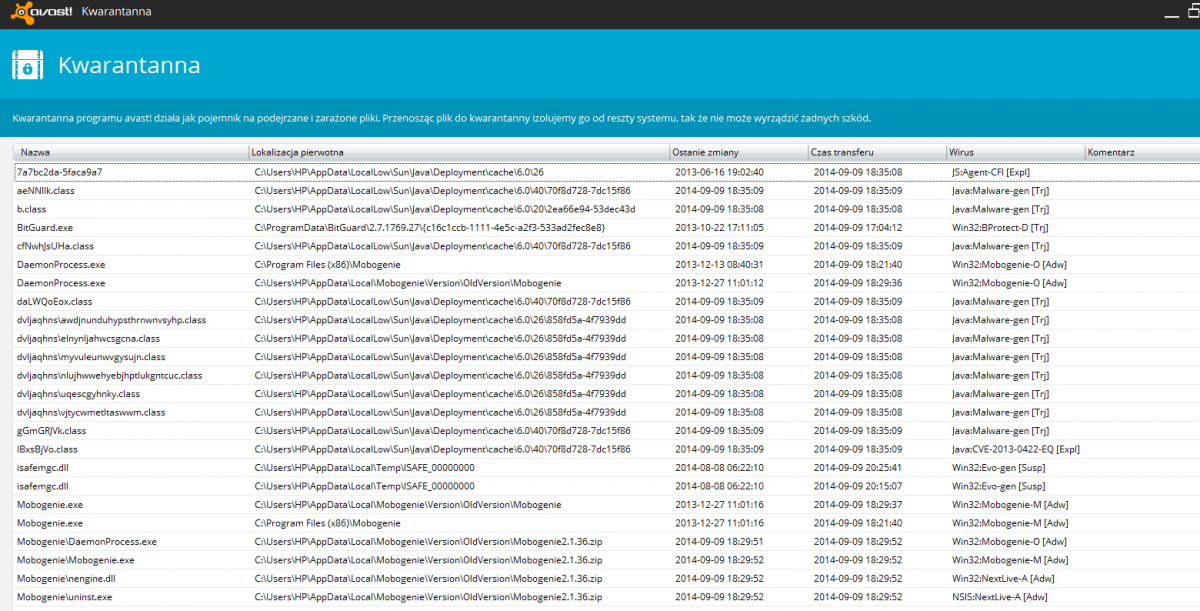Click the Komentarz column header

coord(1142,152)
